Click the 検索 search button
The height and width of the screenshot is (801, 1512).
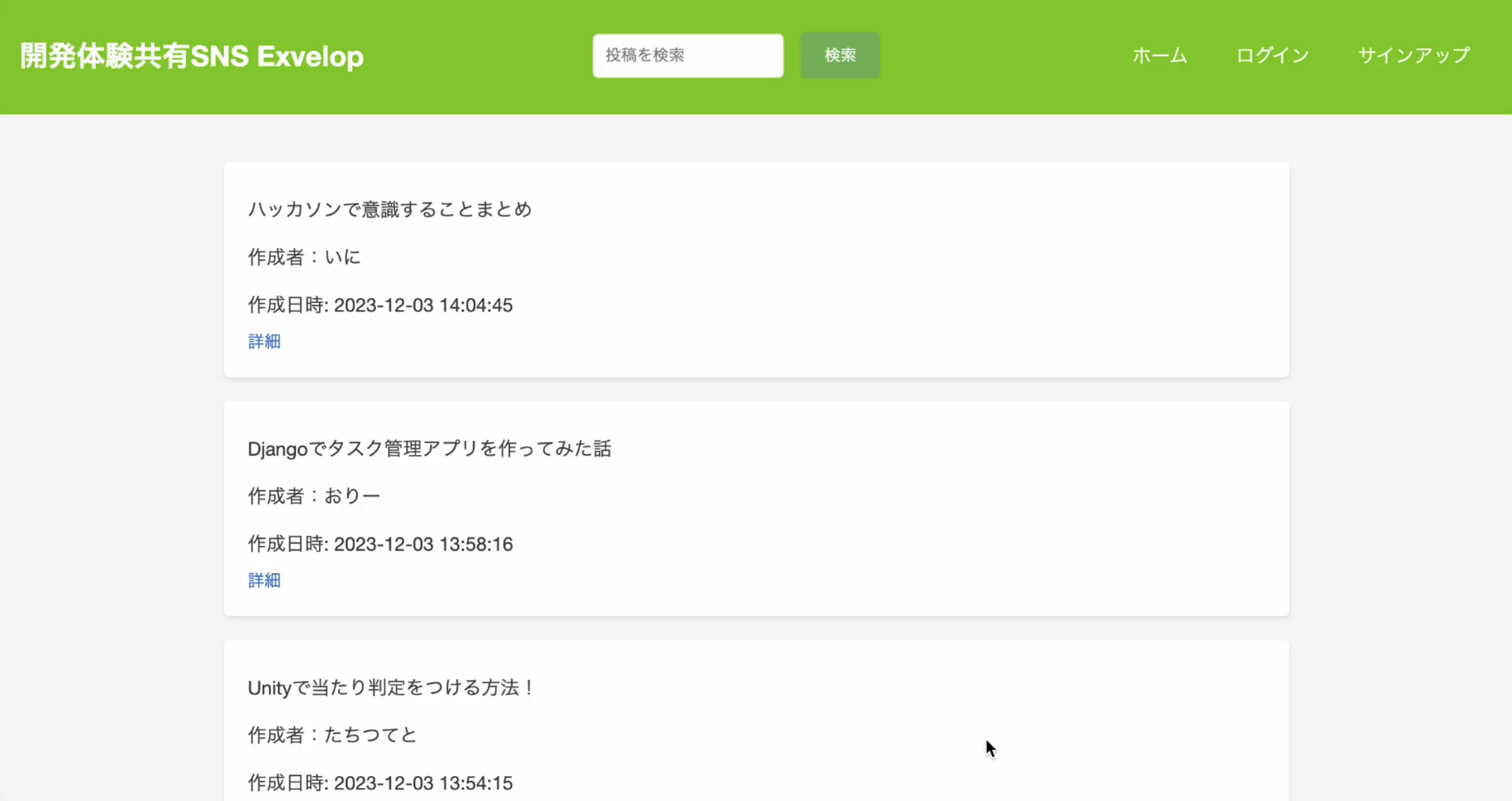point(839,54)
